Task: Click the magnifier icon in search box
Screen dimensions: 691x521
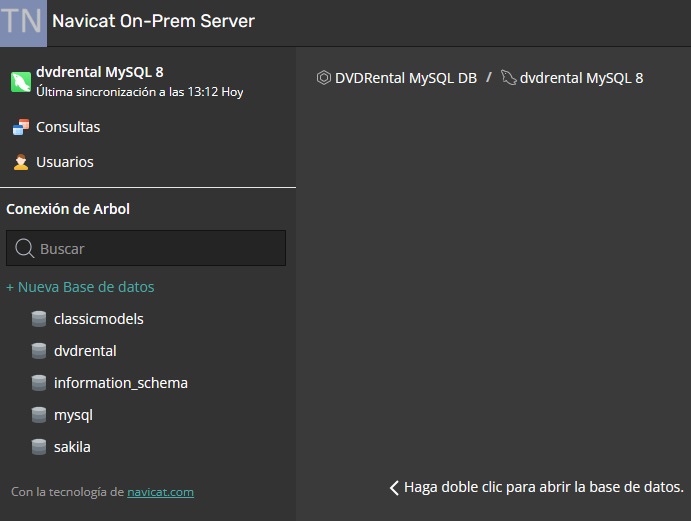Action: 24,248
